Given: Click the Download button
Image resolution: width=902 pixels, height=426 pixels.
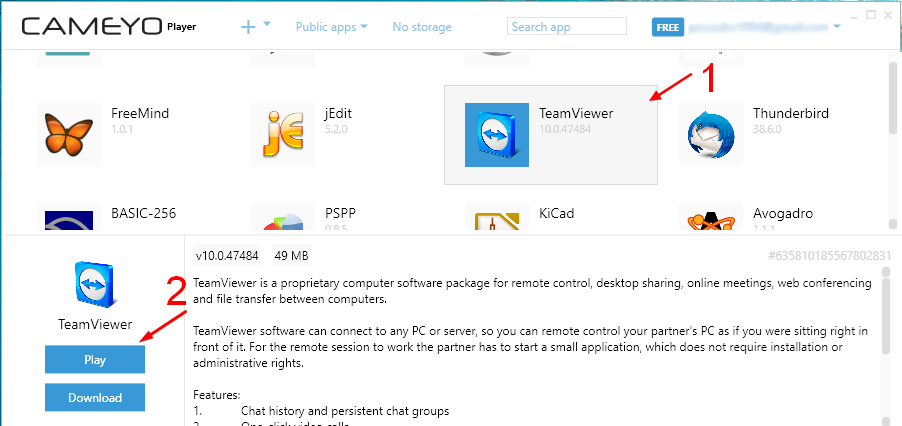Looking at the screenshot, I should (95, 397).
